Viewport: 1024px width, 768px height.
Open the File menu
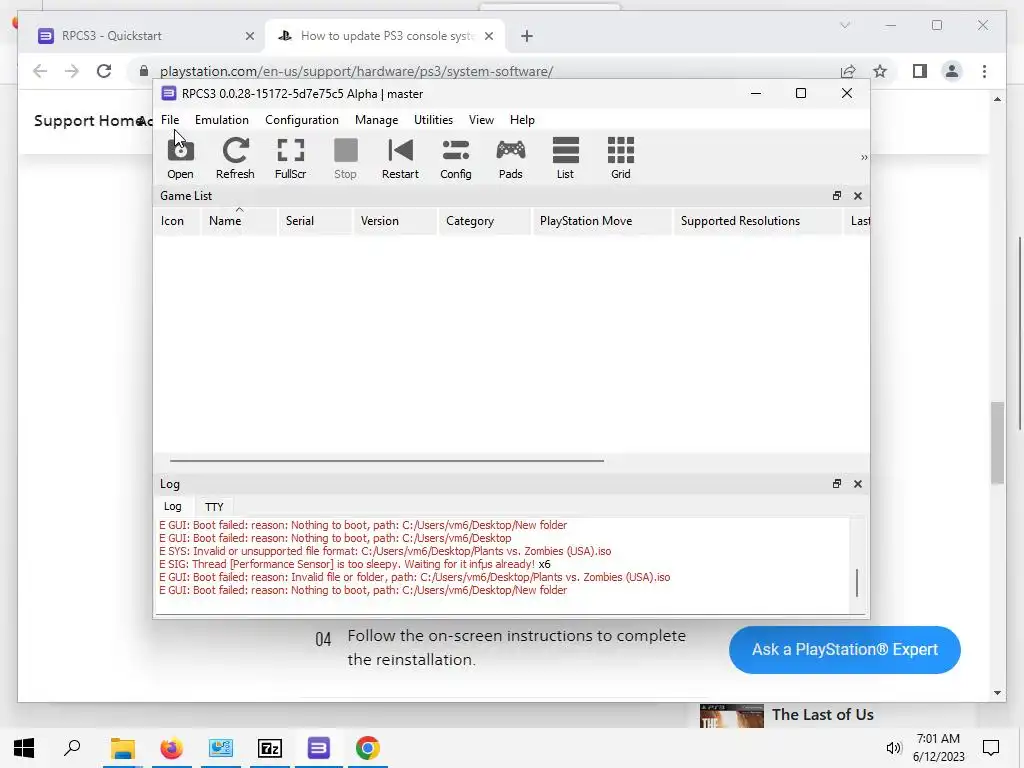170,120
